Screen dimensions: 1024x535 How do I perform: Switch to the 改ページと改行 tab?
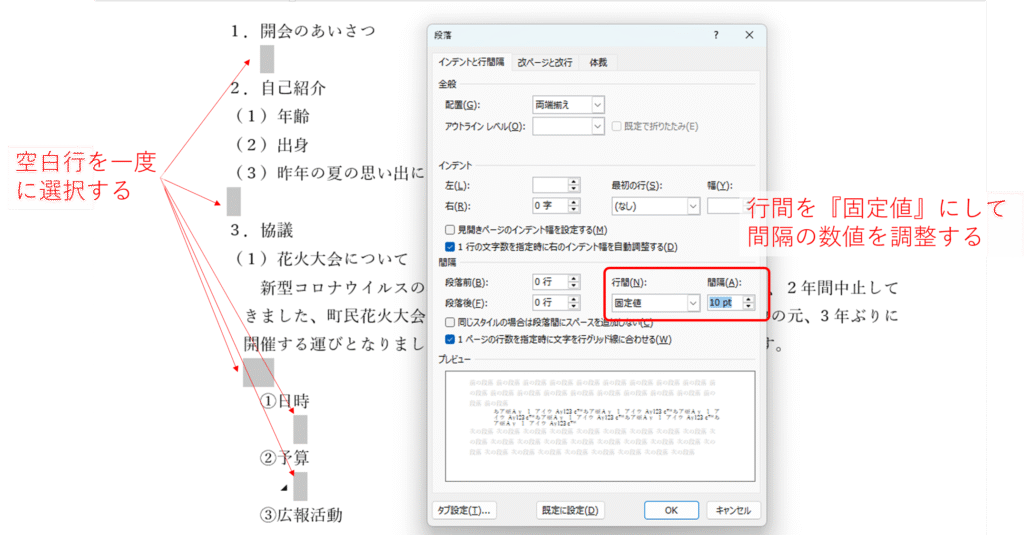pos(545,62)
